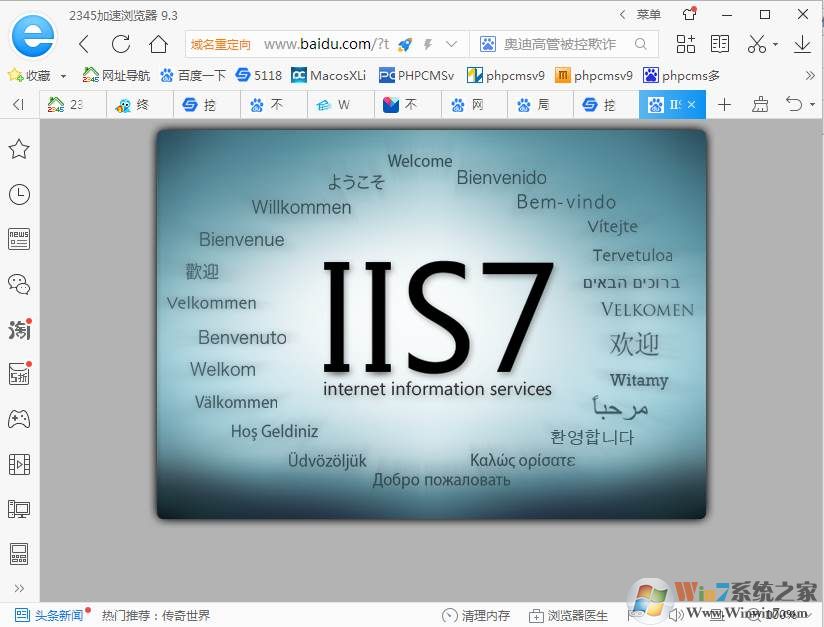
Task: Open the 5118 bookmark
Action: click(259, 76)
